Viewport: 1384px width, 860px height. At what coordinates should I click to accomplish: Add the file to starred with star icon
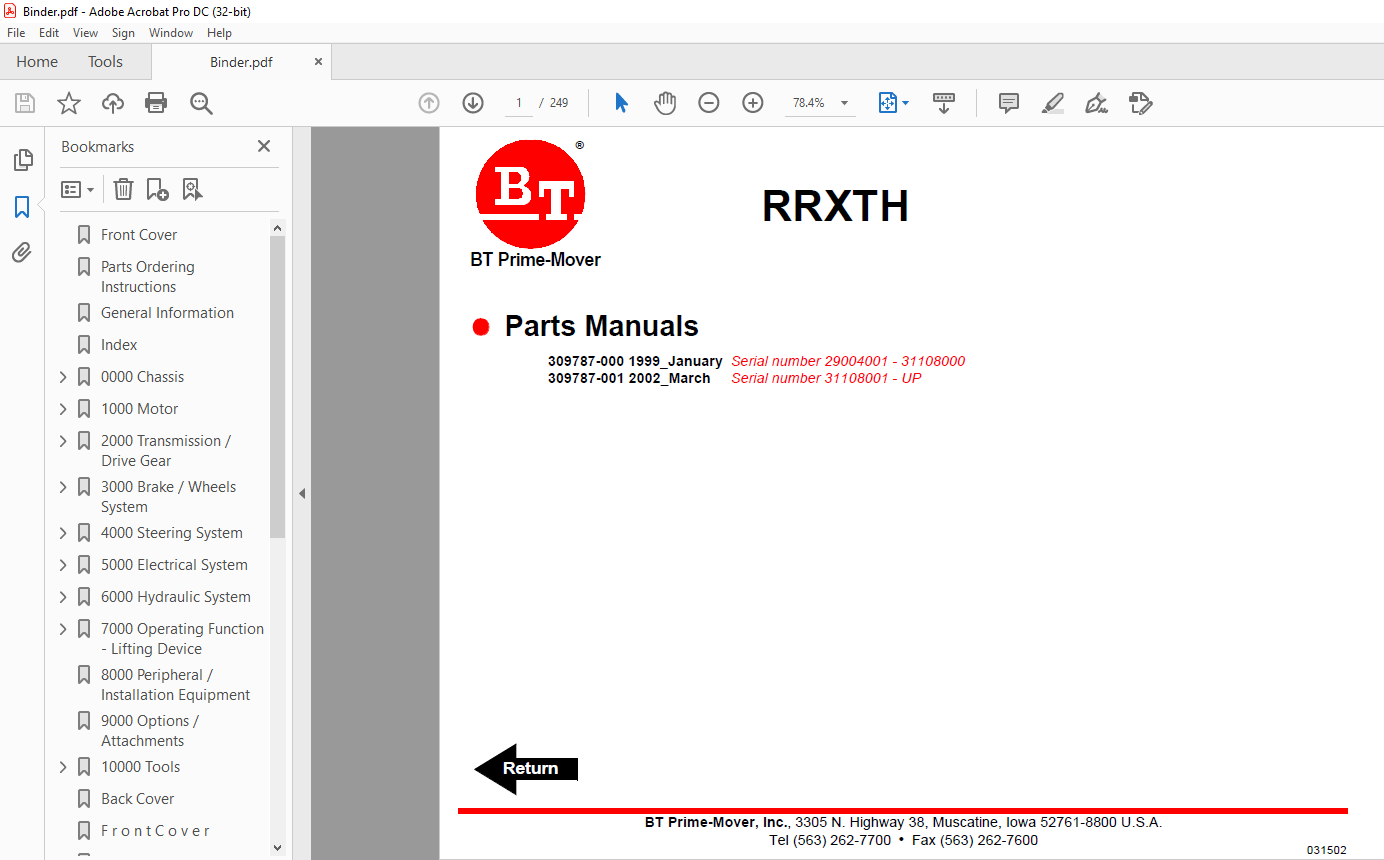[x=69, y=103]
